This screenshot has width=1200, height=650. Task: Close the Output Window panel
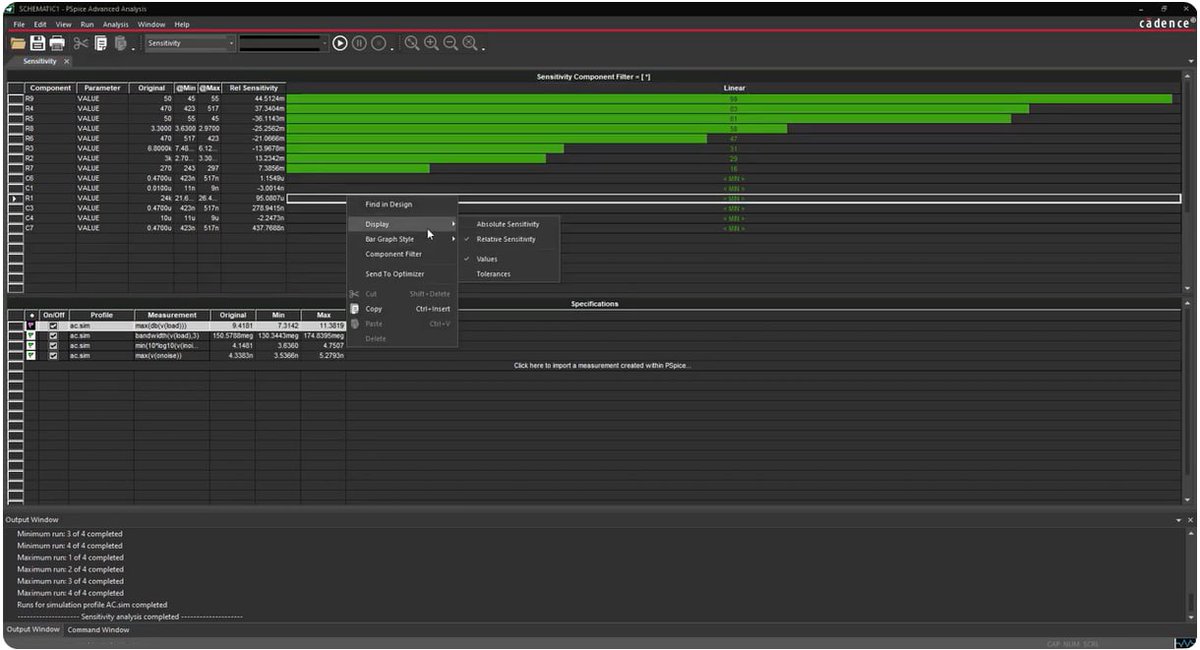[x=1189, y=520]
